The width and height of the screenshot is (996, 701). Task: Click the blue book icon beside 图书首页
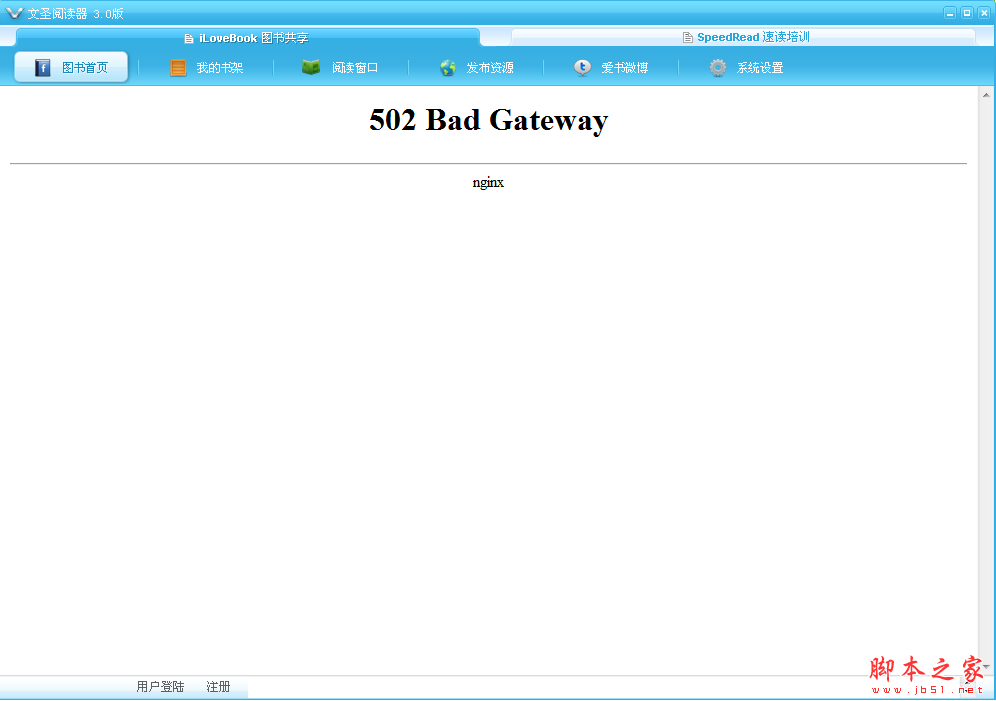(x=43, y=67)
